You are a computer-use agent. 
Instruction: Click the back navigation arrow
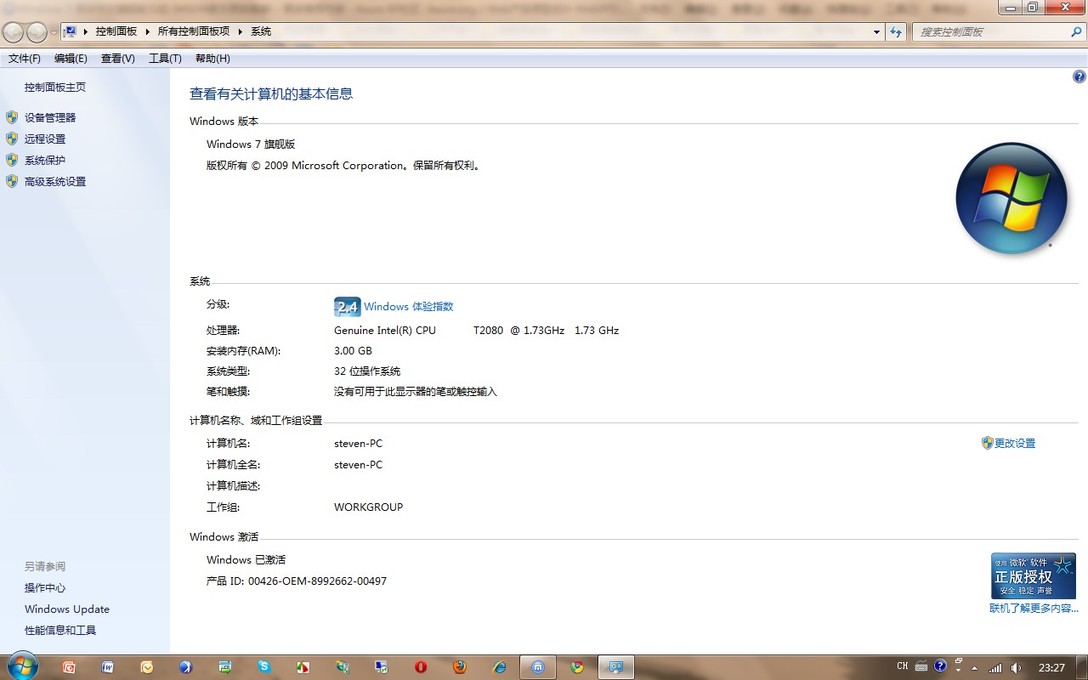coord(13,32)
